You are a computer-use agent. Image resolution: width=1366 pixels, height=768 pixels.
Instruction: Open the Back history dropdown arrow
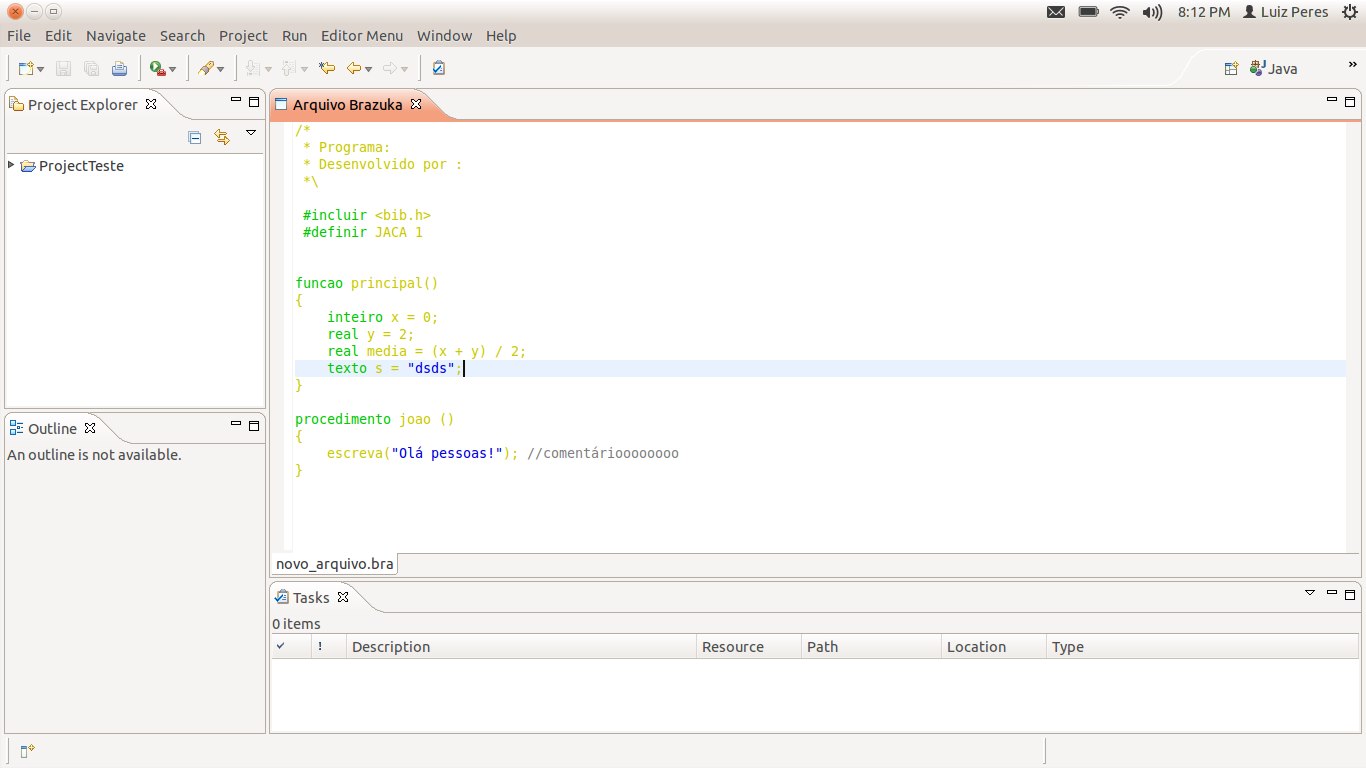[x=369, y=69]
